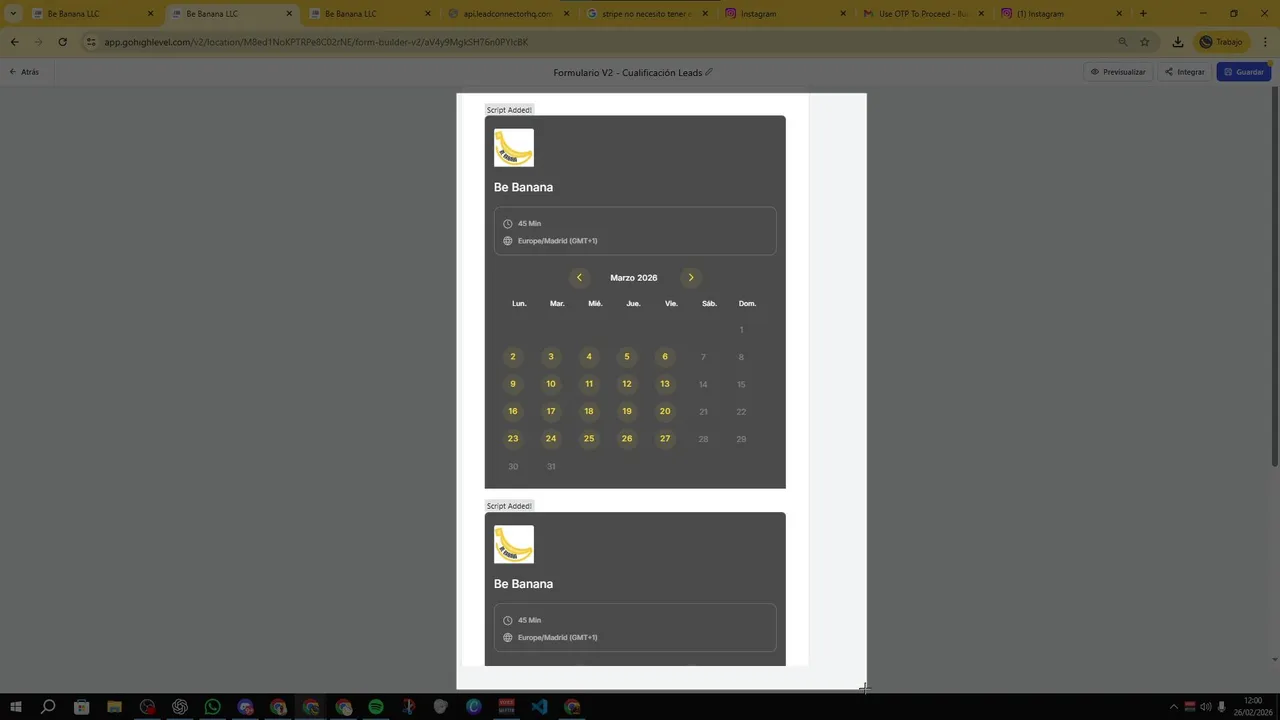1280x720 pixels.
Task: Open WhatsApp from the taskbar
Action: coord(212,707)
